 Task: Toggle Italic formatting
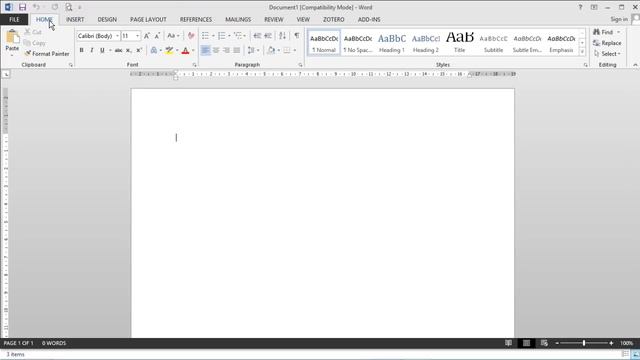[91, 50]
